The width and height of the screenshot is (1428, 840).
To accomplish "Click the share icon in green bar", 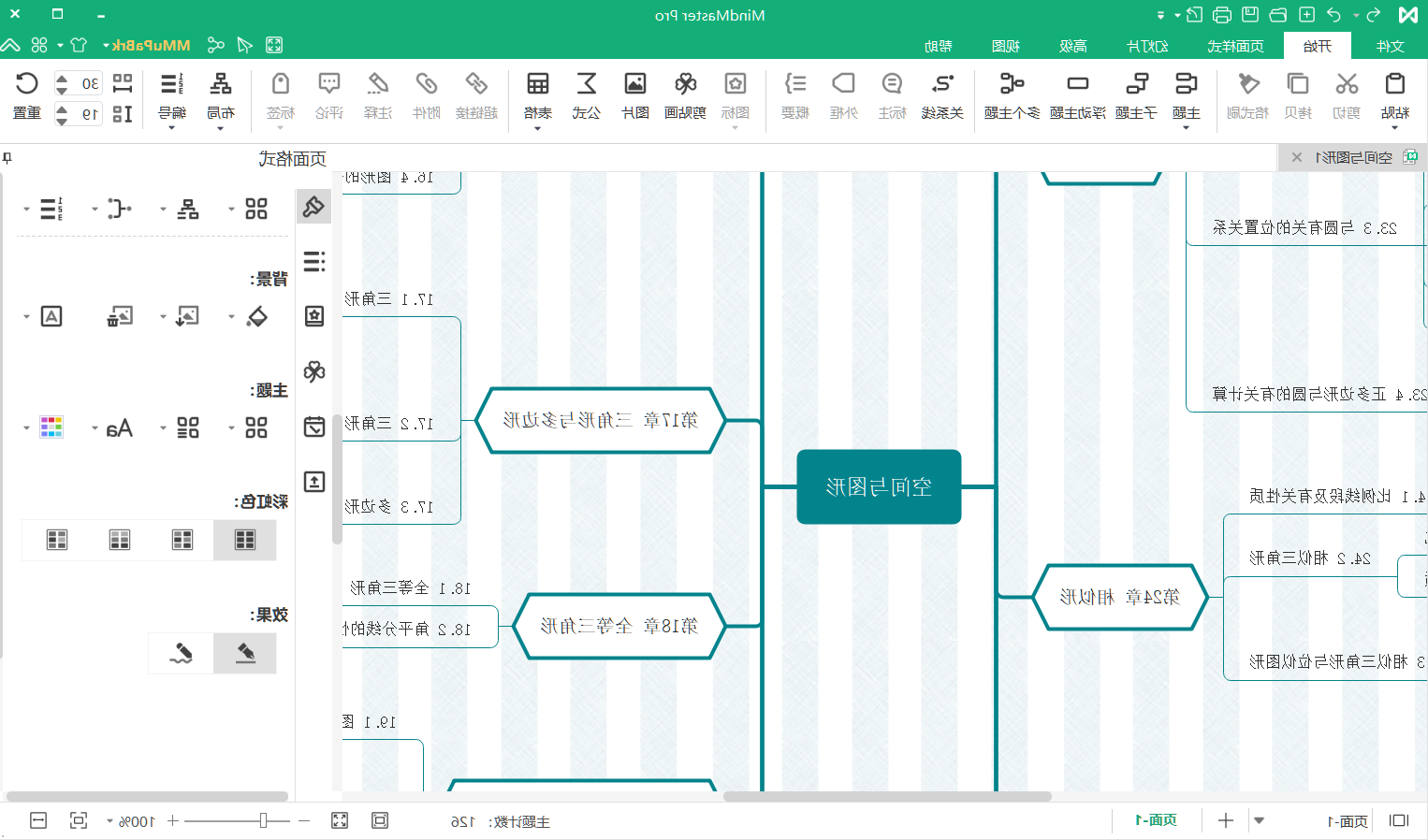I will (216, 45).
